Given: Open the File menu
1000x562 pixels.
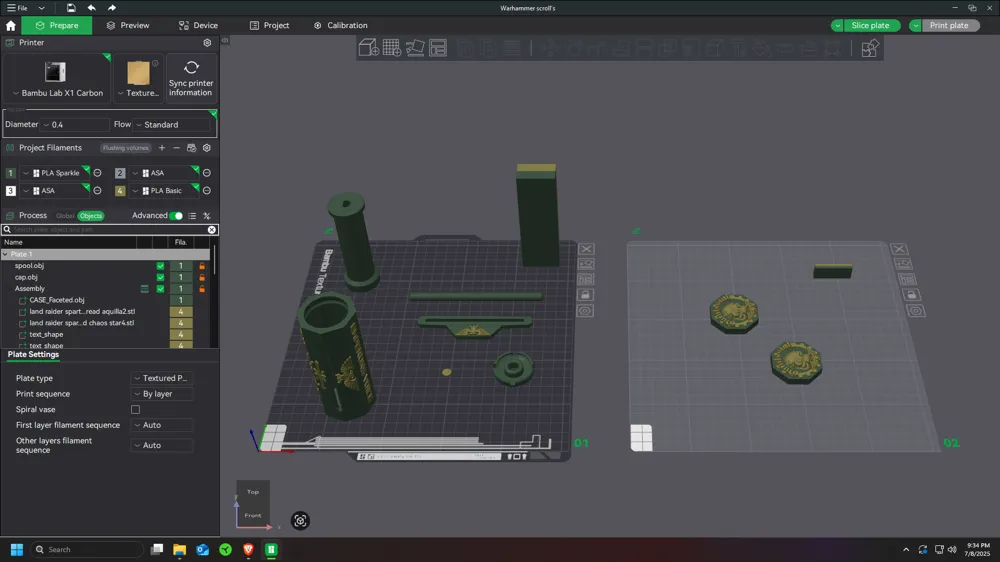Looking at the screenshot, I should [x=17, y=8].
